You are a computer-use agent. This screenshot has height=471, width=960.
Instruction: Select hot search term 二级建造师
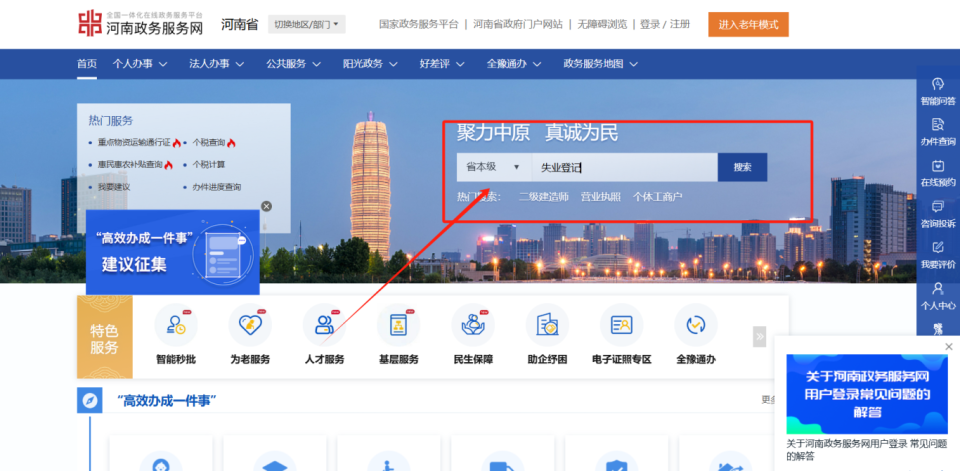click(544, 197)
